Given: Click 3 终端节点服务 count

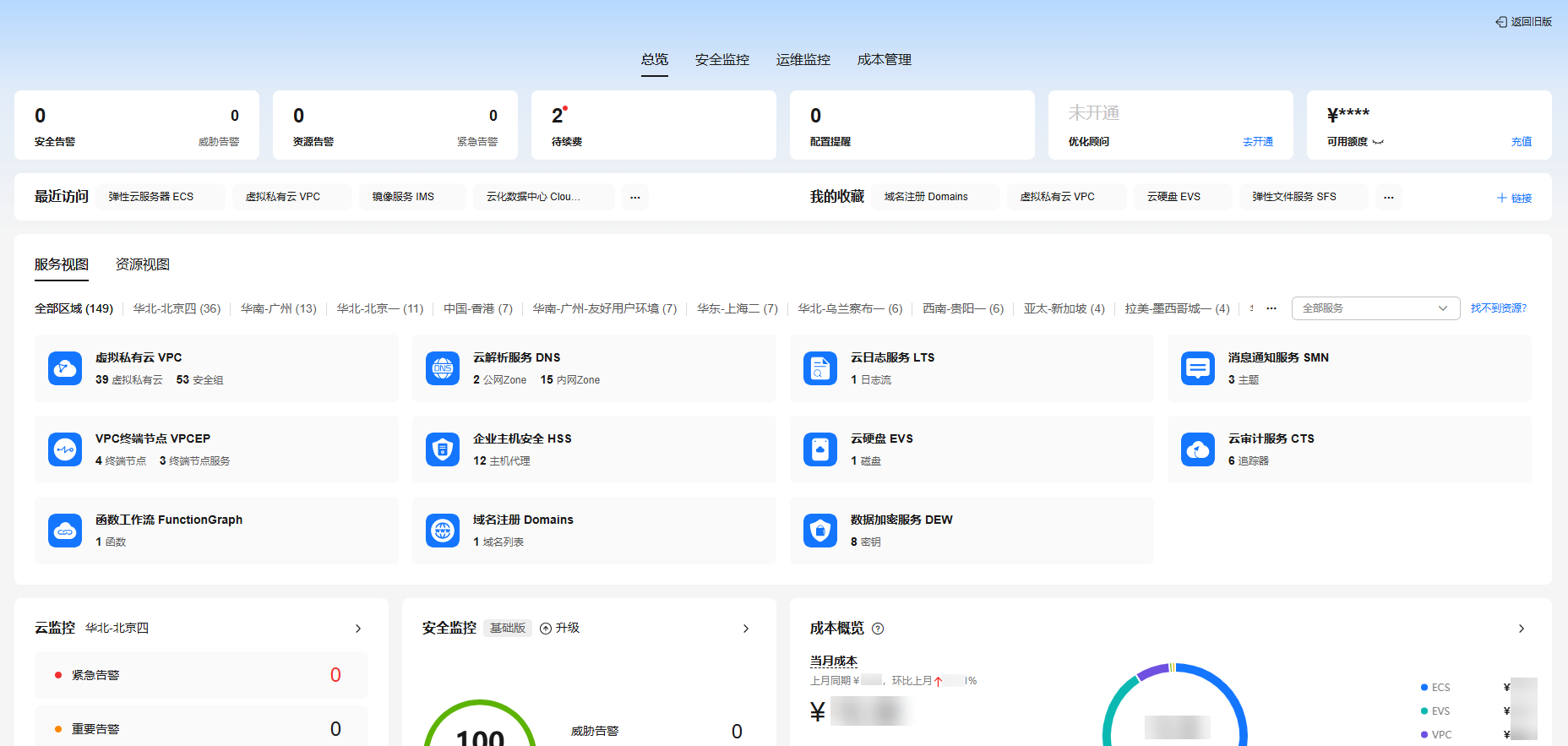Looking at the screenshot, I should click(x=195, y=461).
